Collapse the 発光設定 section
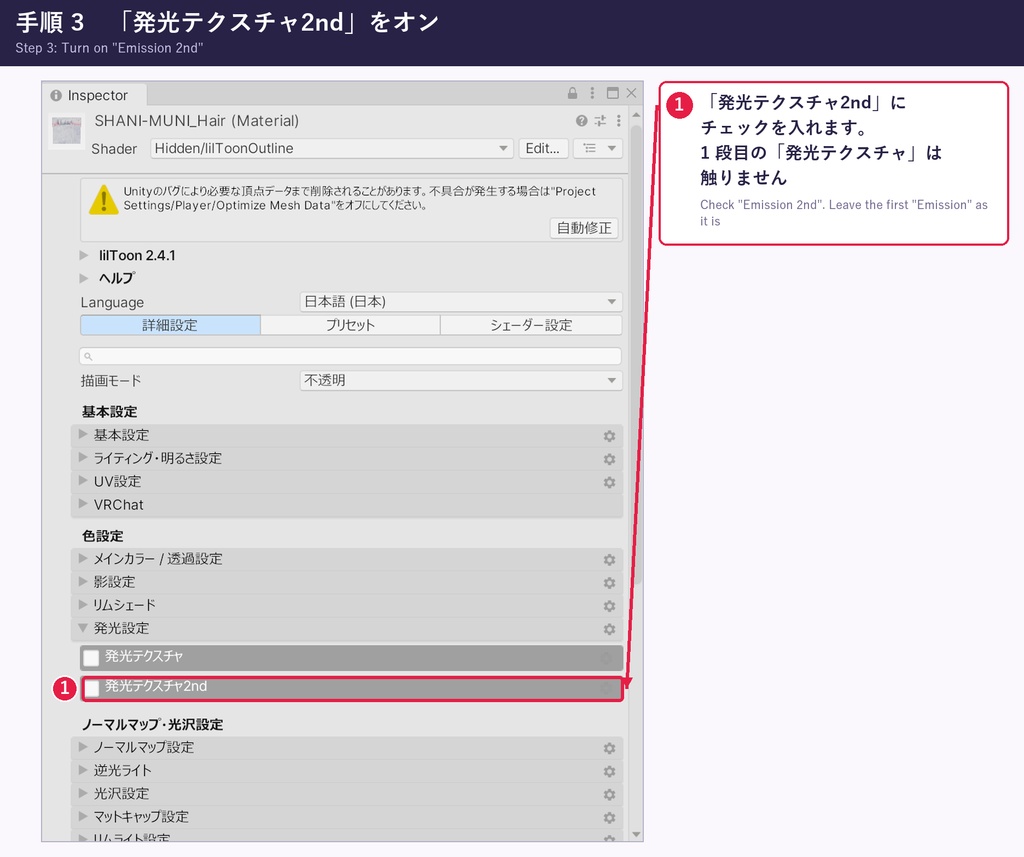Screen dimensions: 1024x857 point(347,628)
